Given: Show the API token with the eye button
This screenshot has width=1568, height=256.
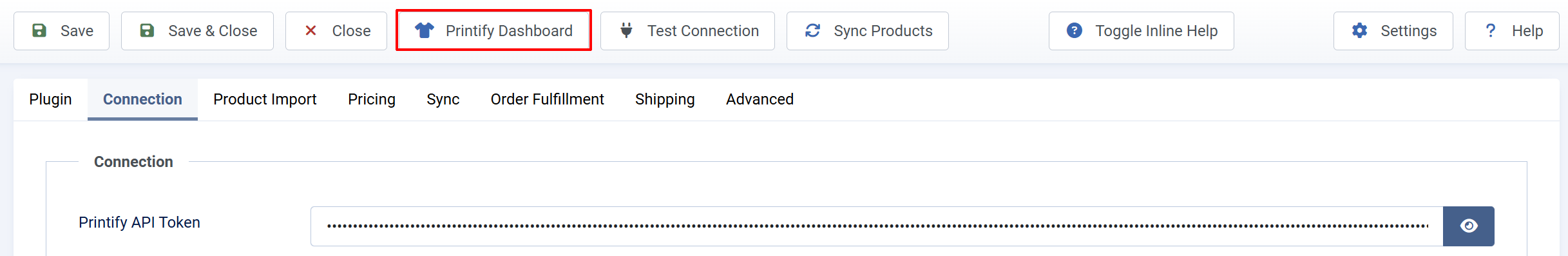Looking at the screenshot, I should point(1469,226).
